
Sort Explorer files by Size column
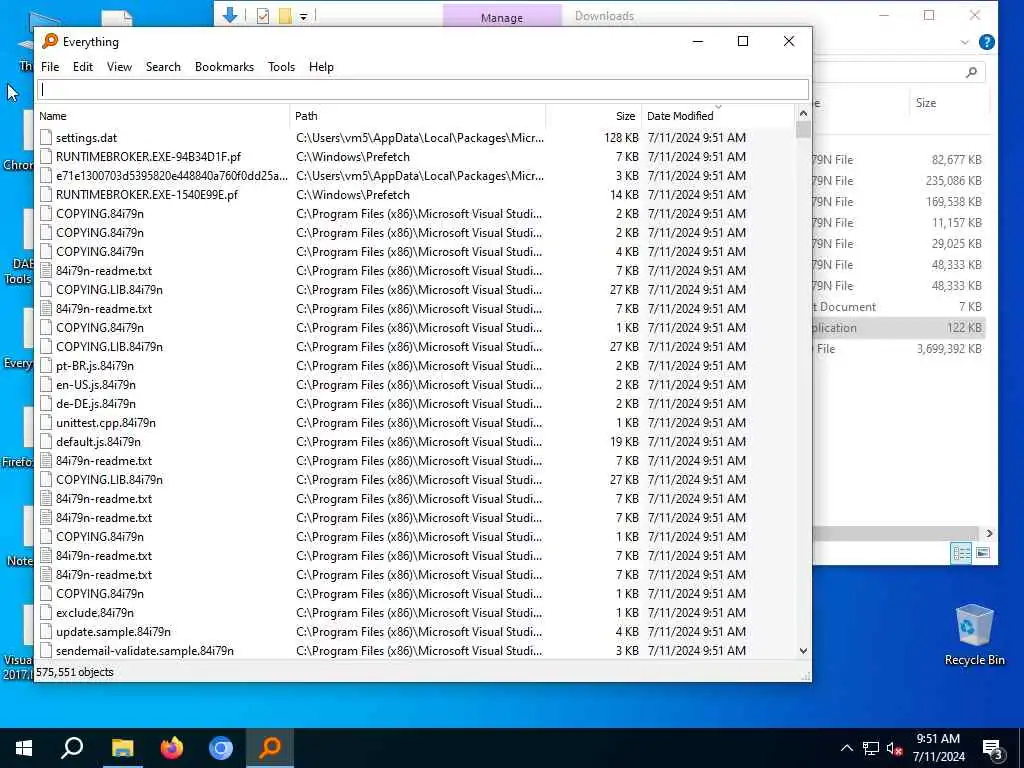point(925,103)
